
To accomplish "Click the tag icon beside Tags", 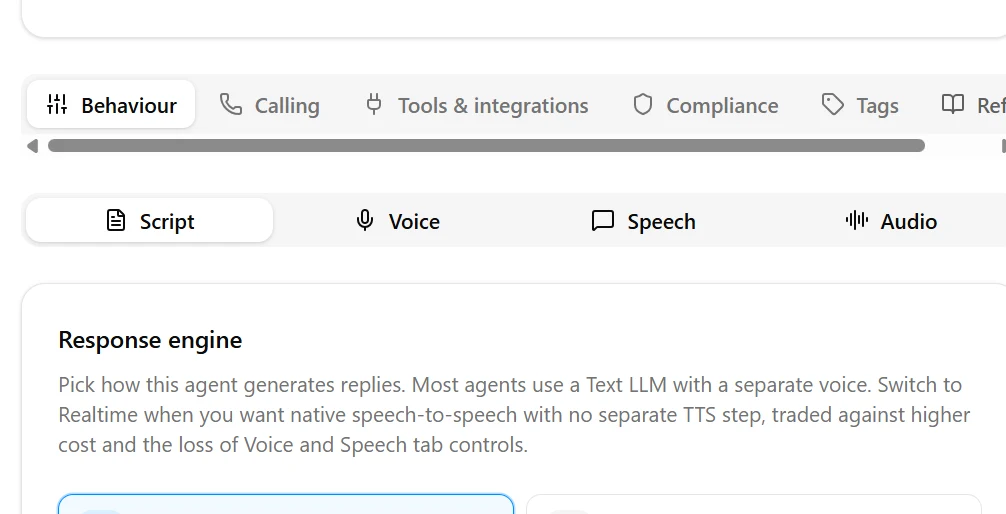I will (833, 105).
